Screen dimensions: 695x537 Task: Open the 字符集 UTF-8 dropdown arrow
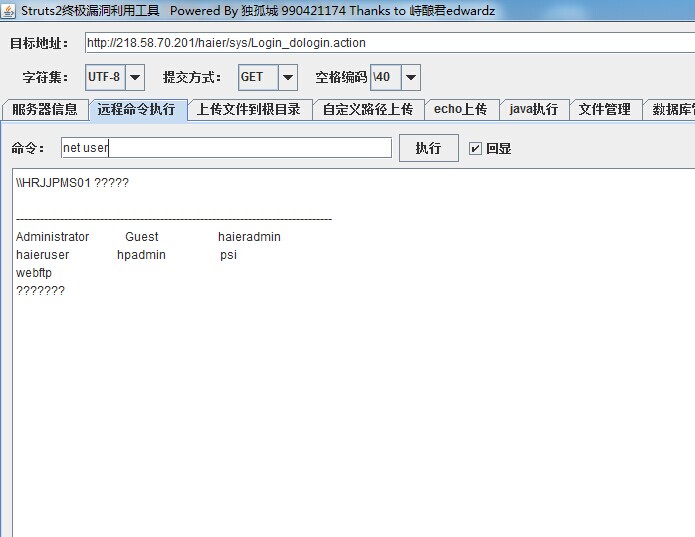[135, 78]
